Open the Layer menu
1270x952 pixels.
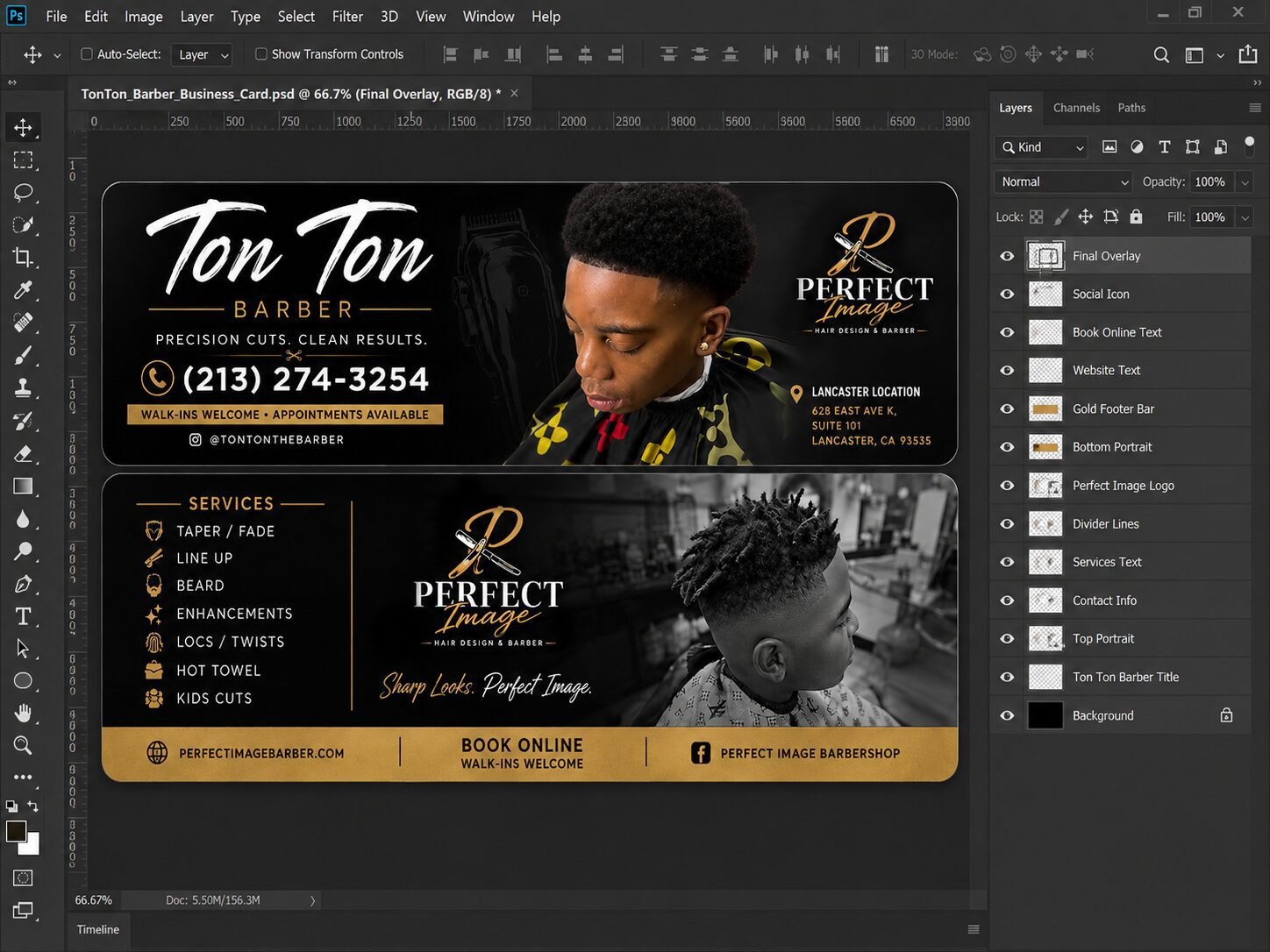[x=196, y=17]
